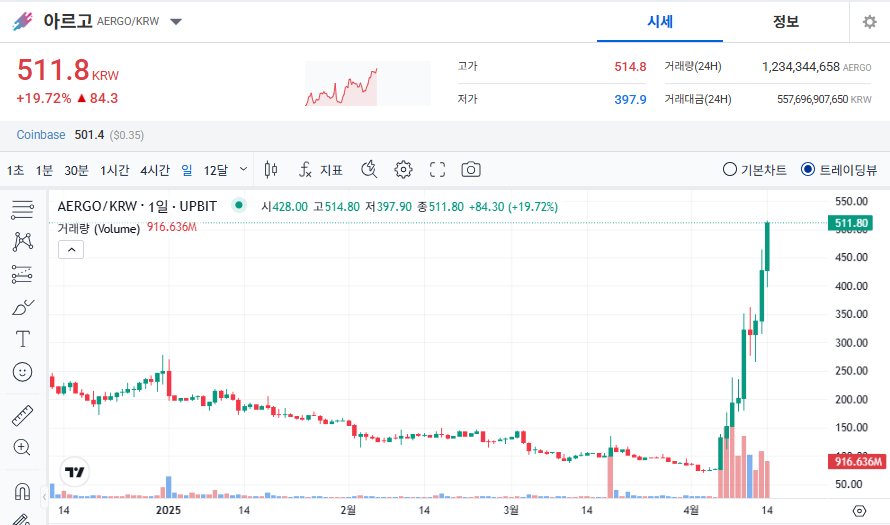Image resolution: width=890 pixels, height=525 pixels.
Task: Click the 511.8 KRW current price
Action: 68,70
